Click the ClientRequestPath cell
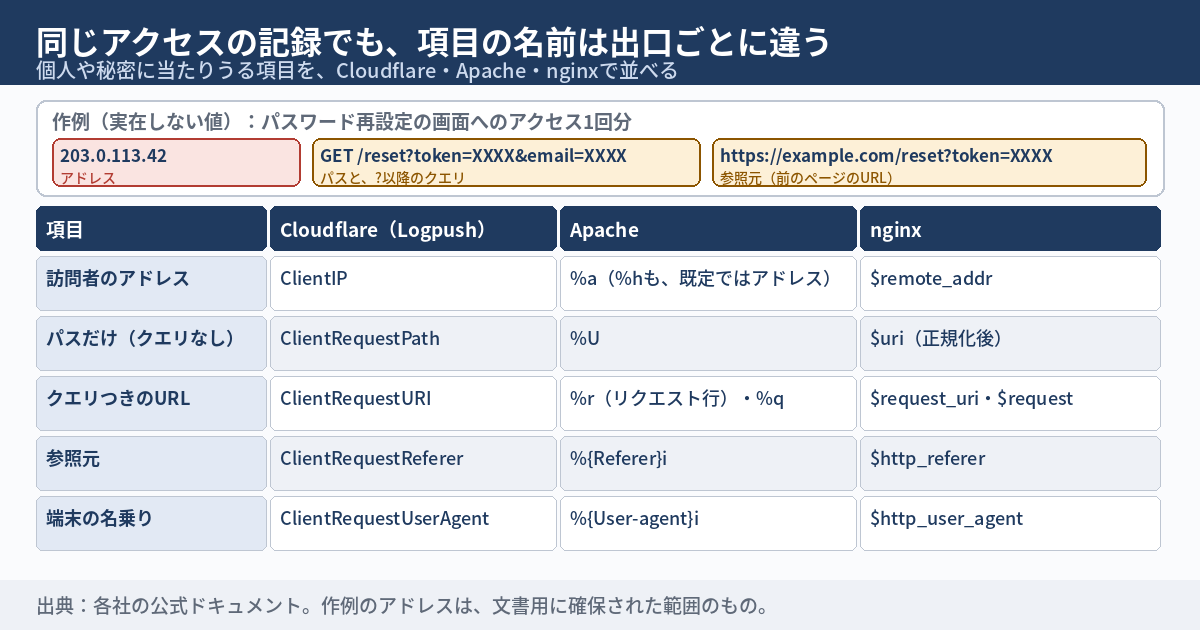This screenshot has height=630, width=1200. pos(413,343)
